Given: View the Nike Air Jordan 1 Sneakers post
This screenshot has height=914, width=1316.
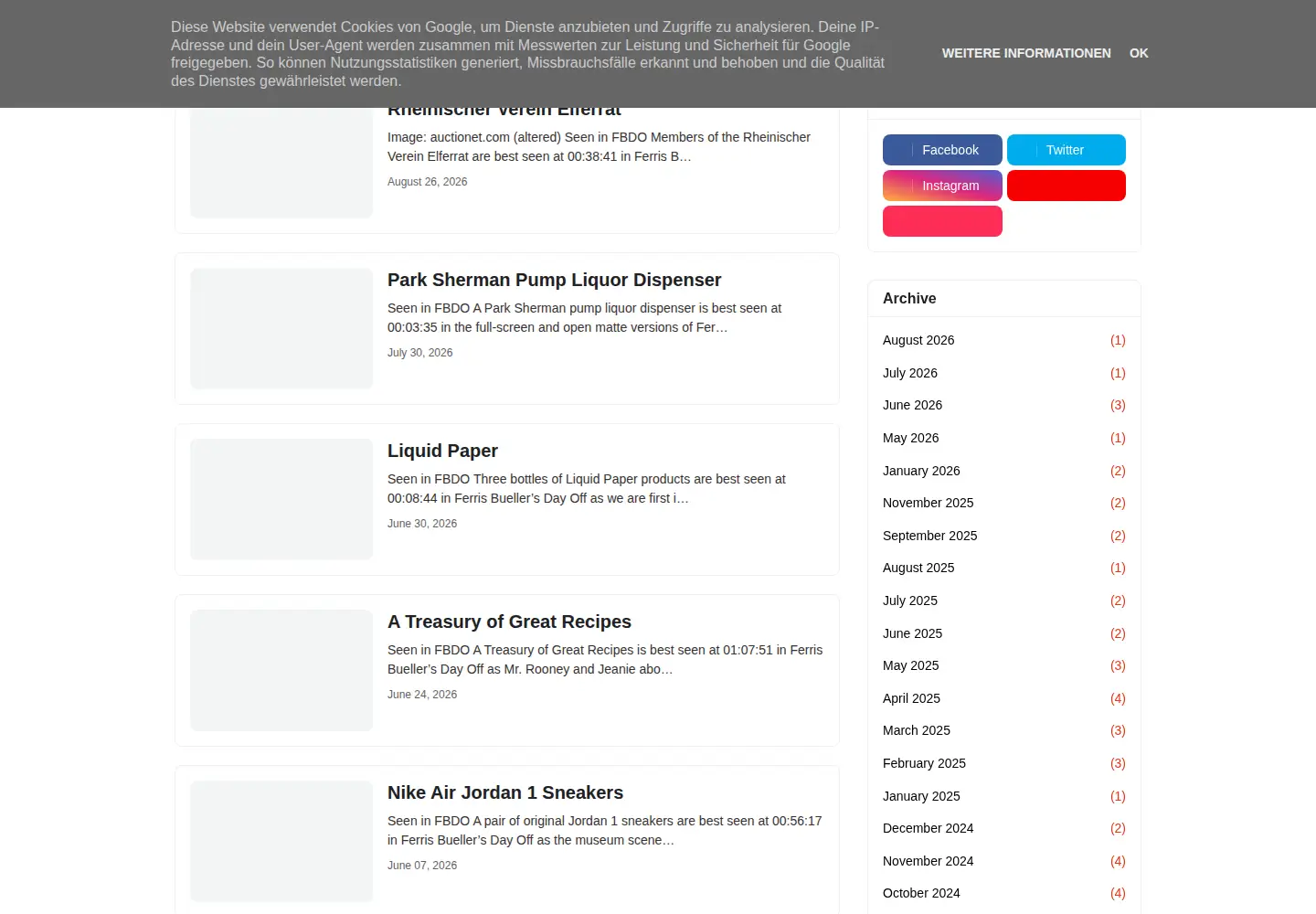Looking at the screenshot, I should (505, 792).
